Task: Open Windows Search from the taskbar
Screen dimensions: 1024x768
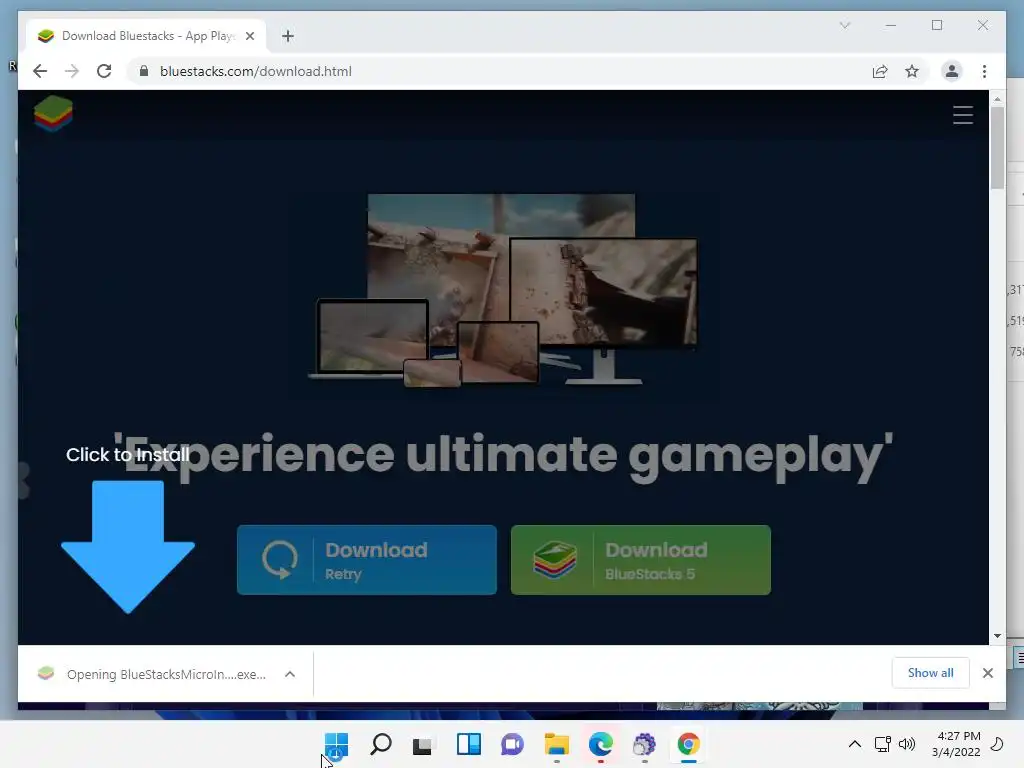Action: coord(381,744)
